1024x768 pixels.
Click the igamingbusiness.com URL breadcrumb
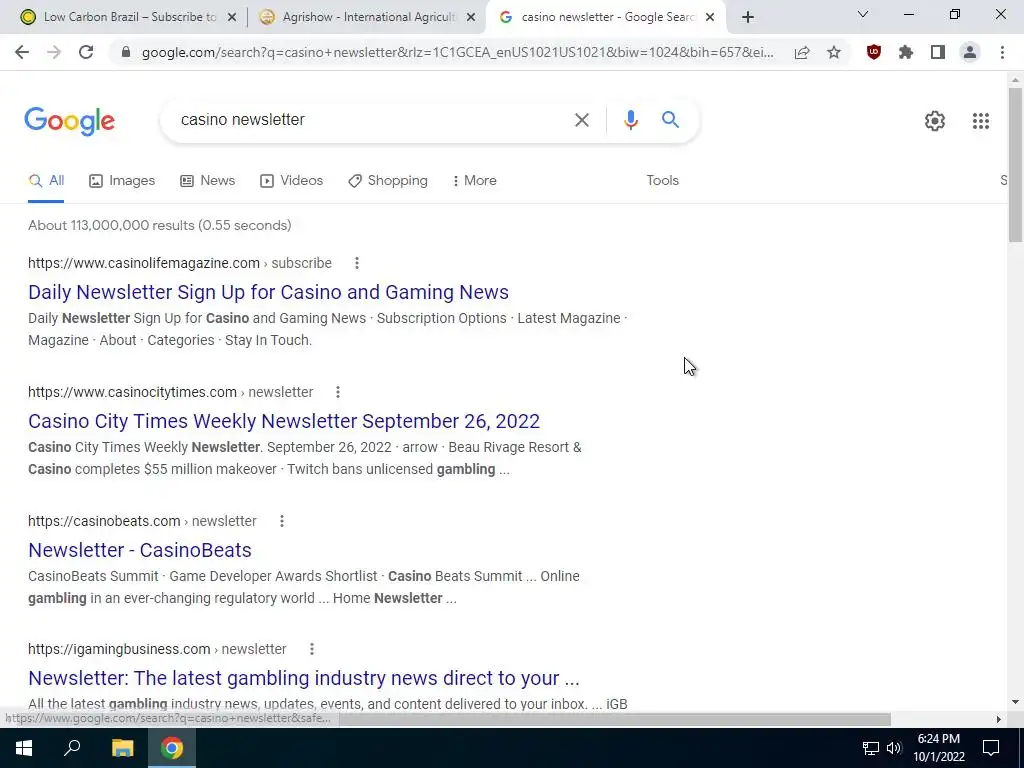point(157,649)
